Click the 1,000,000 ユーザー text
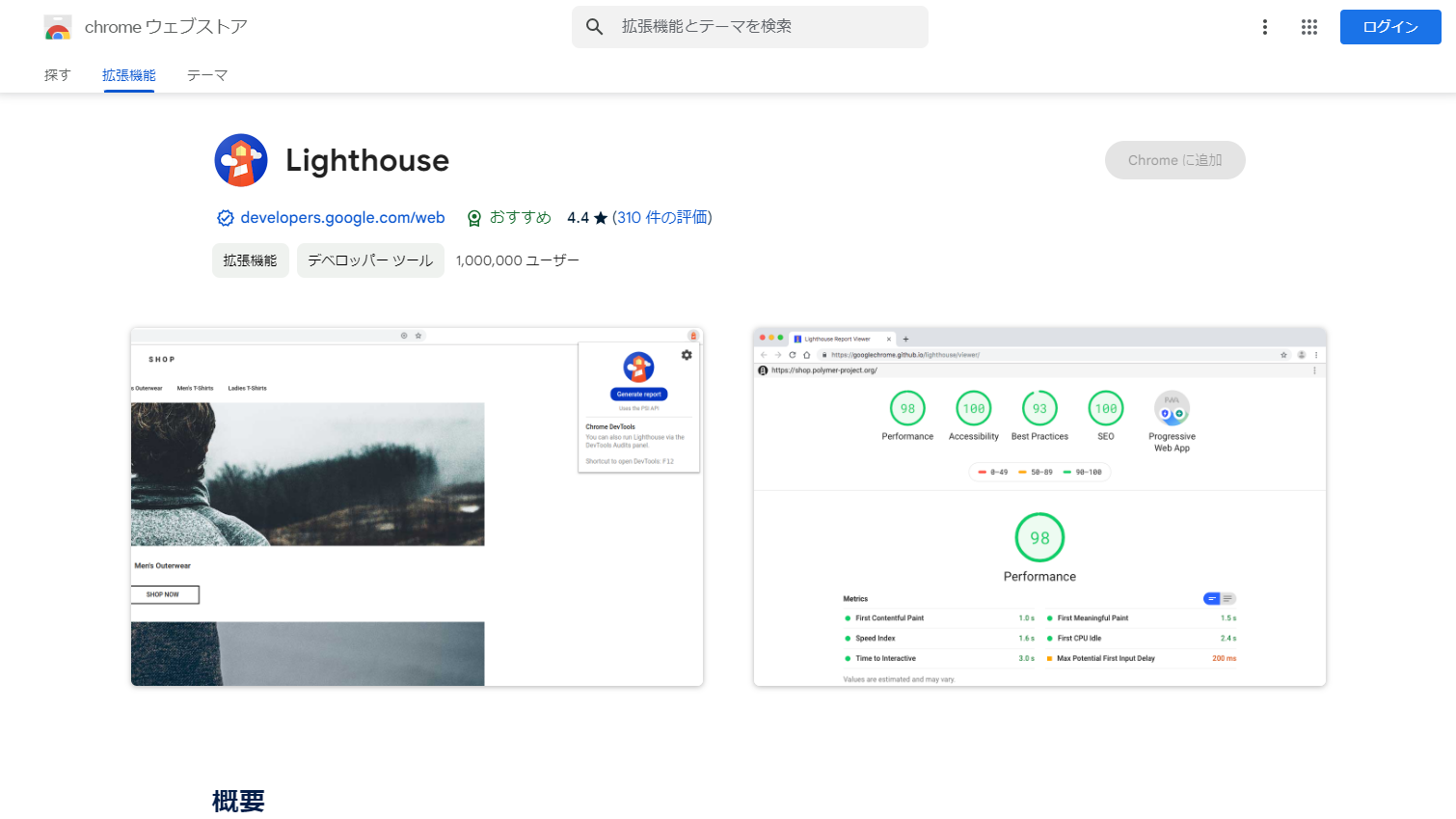 click(x=518, y=260)
